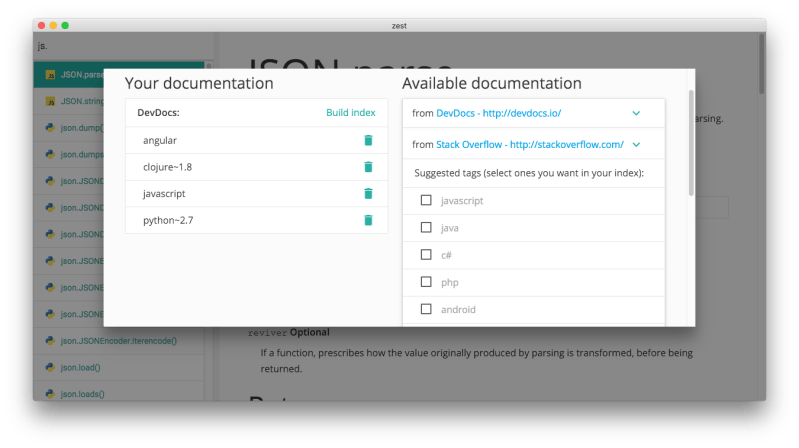
Task: Click the dialog's vertical scrollbar thumb
Action: (691, 143)
